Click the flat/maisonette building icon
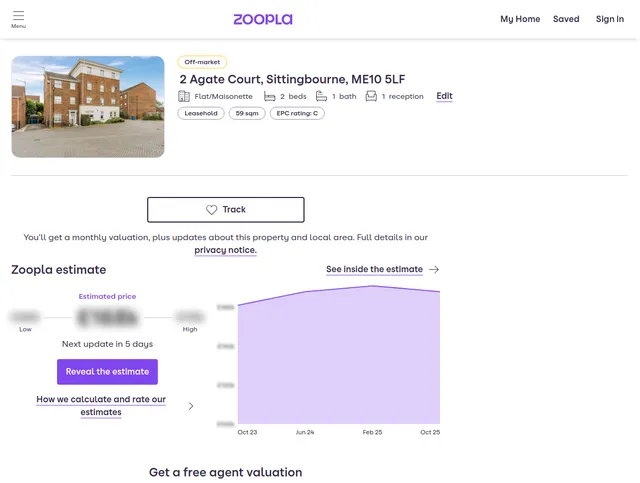 184,97
